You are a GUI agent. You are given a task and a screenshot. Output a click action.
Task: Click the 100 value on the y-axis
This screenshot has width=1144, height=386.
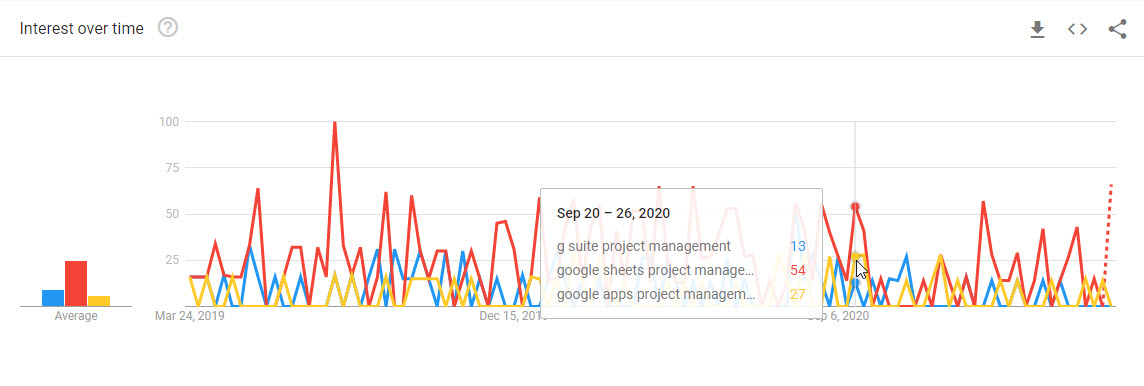[x=169, y=121]
